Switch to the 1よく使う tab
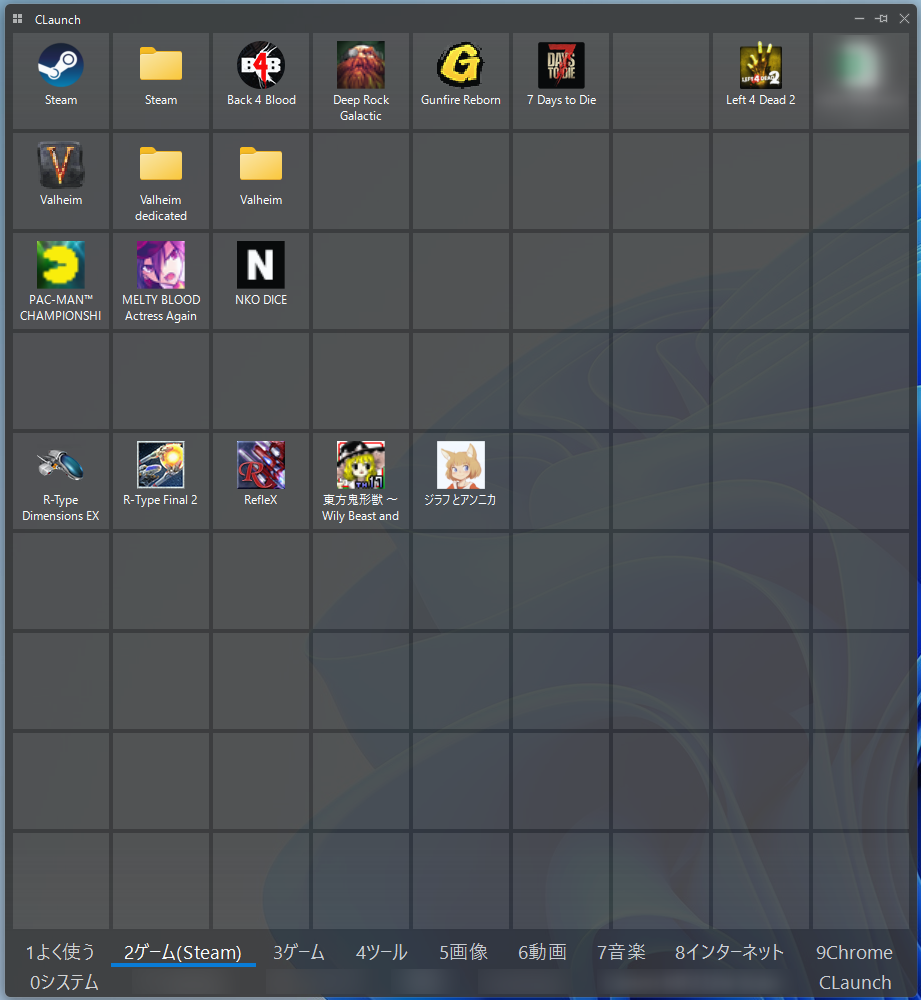The width and height of the screenshot is (921, 1000). tap(60, 952)
